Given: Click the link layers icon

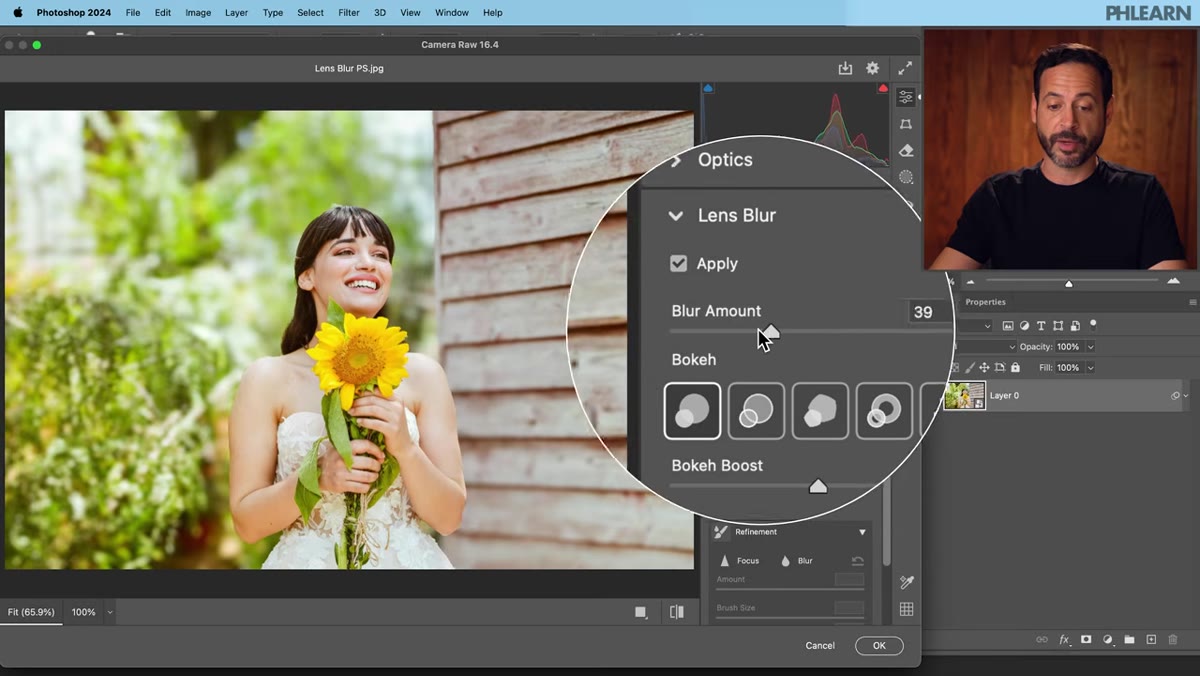Looking at the screenshot, I should [1042, 639].
